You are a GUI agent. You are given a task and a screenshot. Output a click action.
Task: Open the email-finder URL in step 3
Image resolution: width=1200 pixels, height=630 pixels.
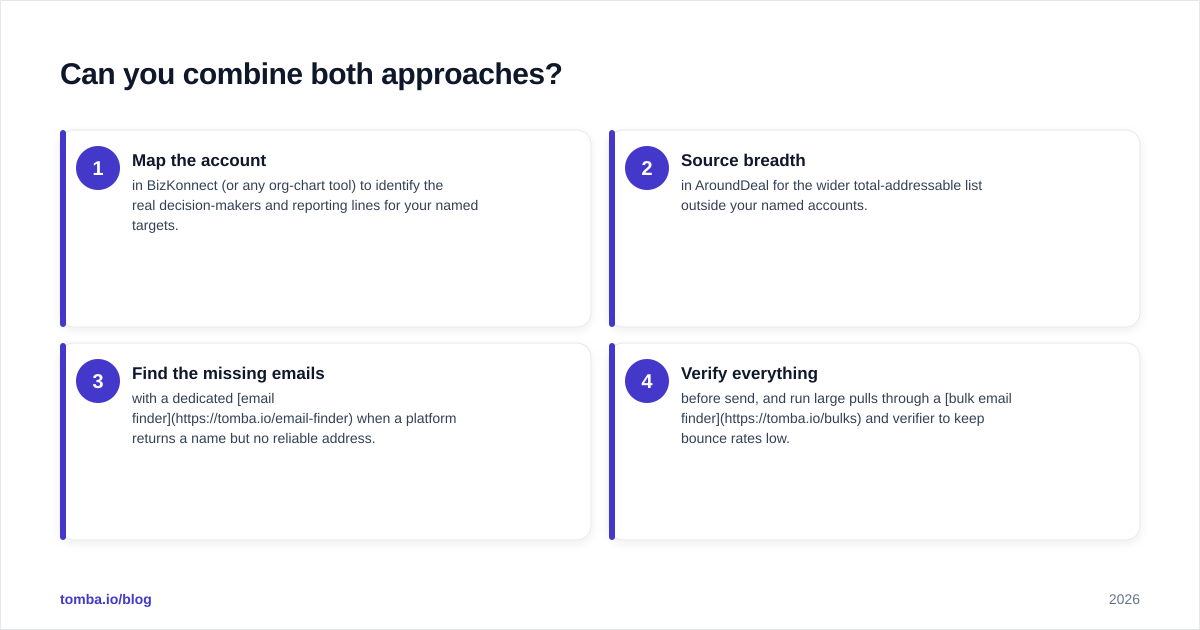click(263, 418)
